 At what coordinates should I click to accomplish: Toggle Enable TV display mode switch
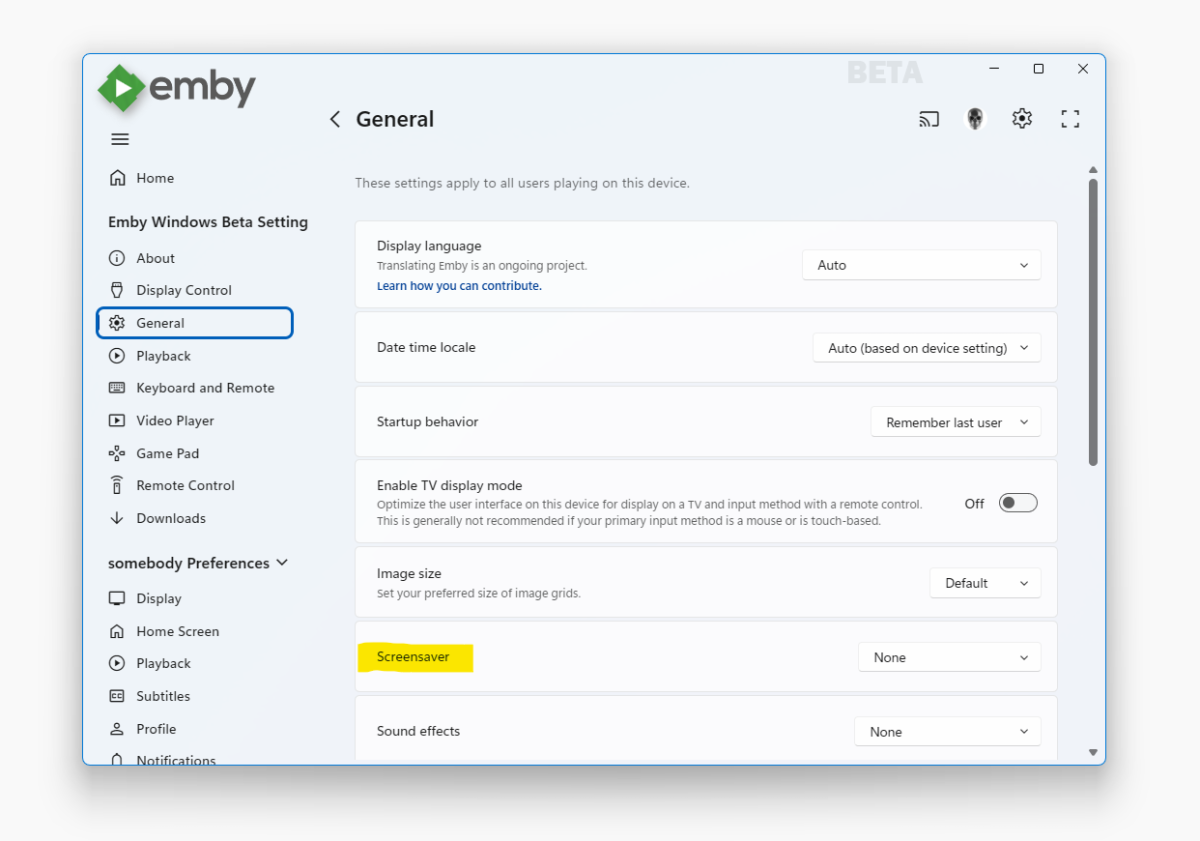(x=1018, y=503)
